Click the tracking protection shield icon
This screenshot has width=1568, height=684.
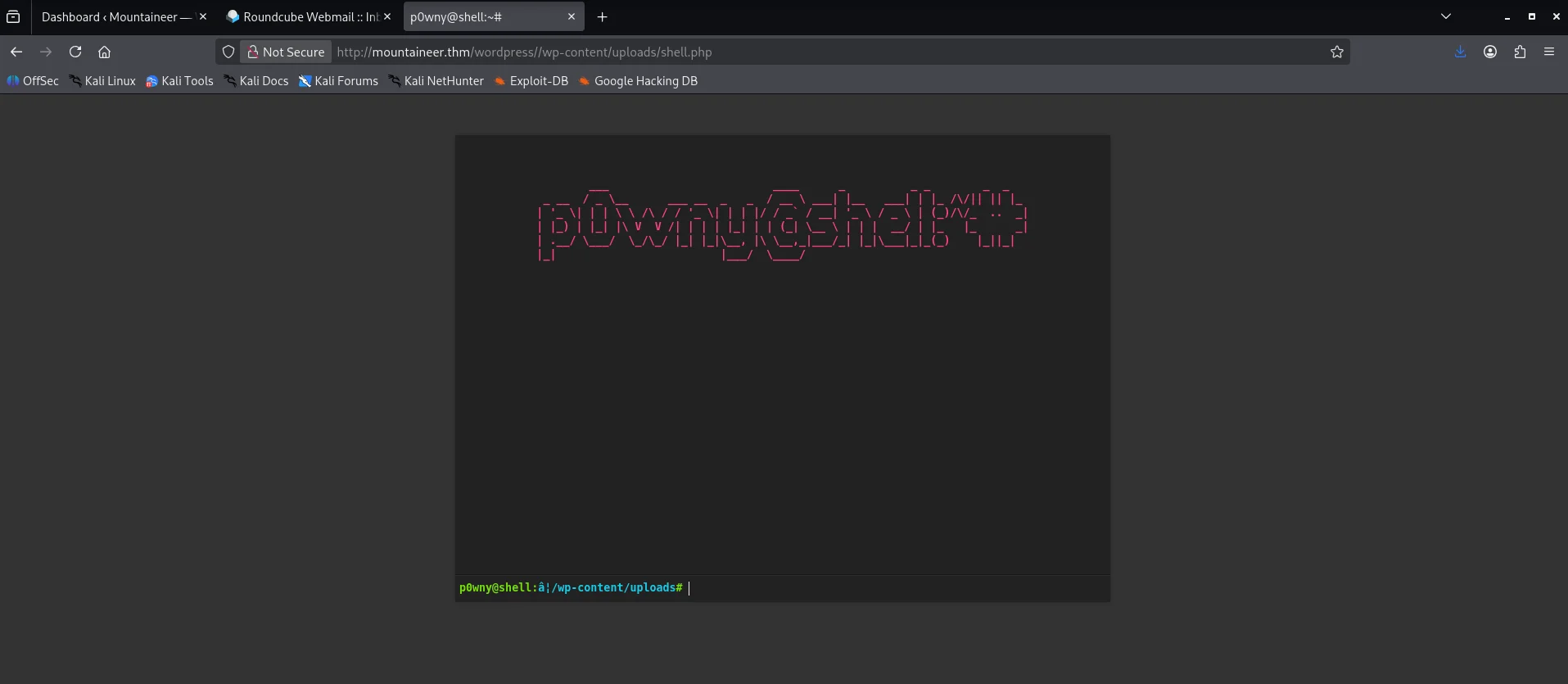(x=228, y=52)
